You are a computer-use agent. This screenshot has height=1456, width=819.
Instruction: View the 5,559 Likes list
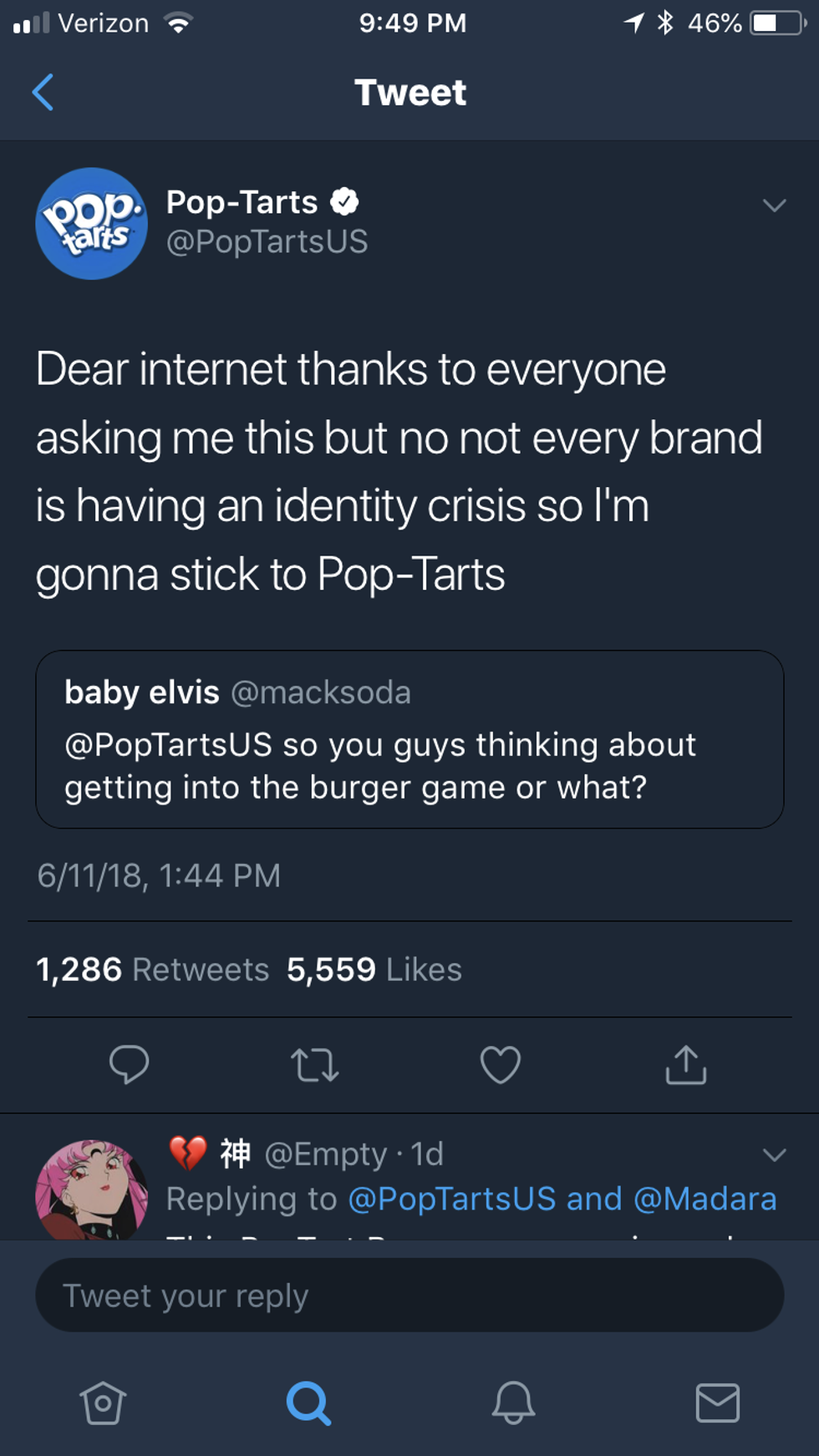click(374, 970)
